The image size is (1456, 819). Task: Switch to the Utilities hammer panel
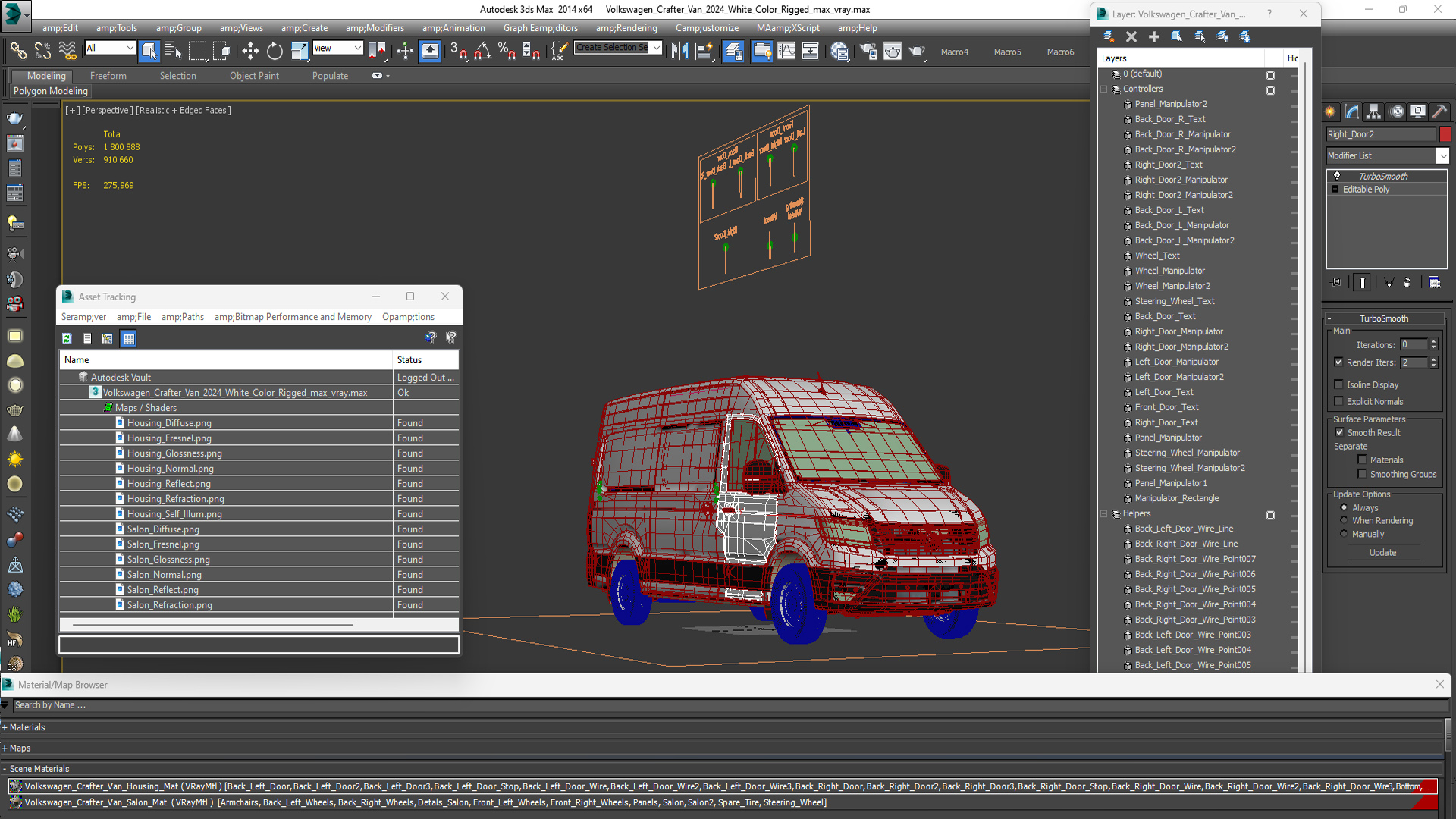(x=1439, y=112)
